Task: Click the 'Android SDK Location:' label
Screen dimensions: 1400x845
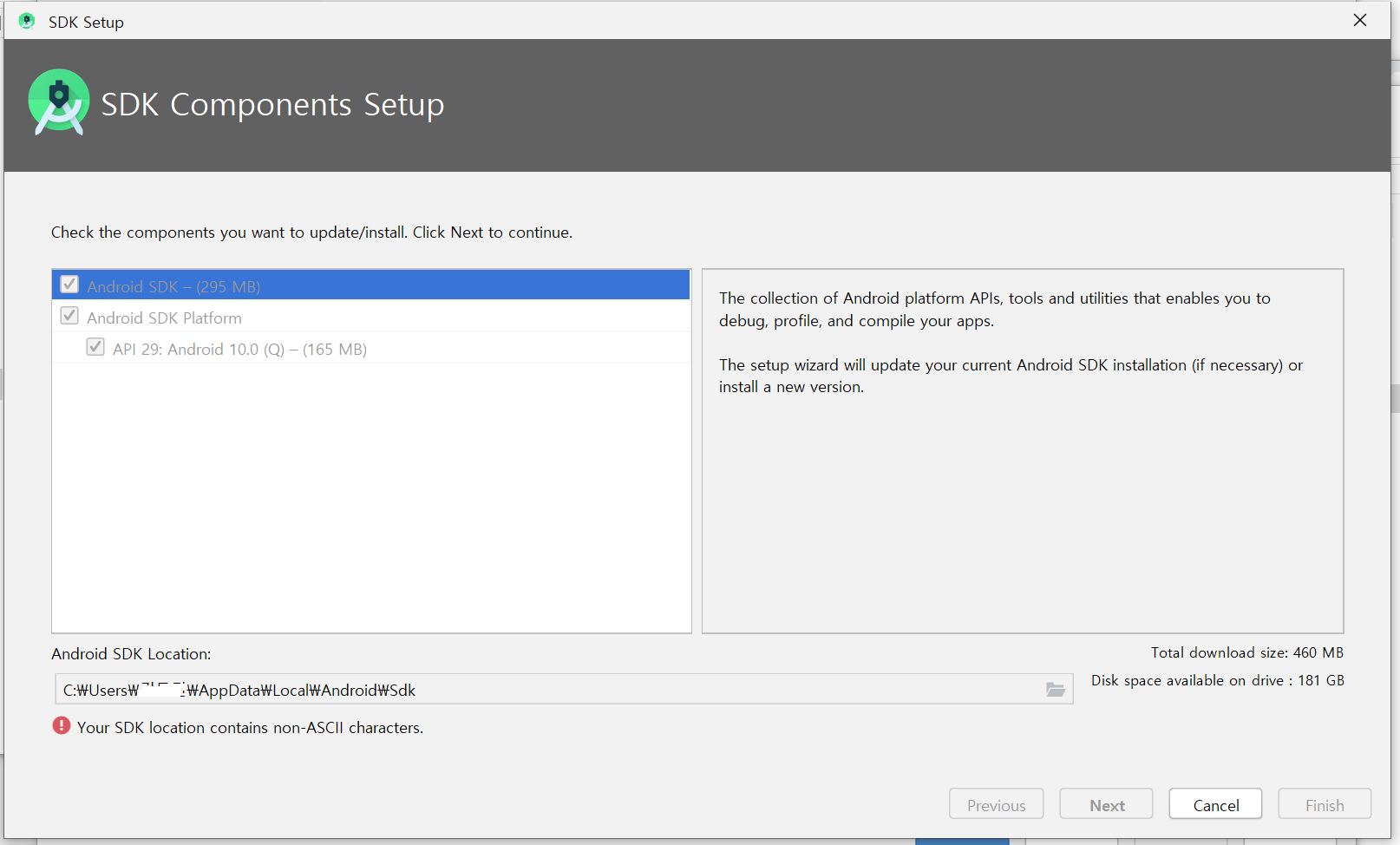Action: click(131, 654)
